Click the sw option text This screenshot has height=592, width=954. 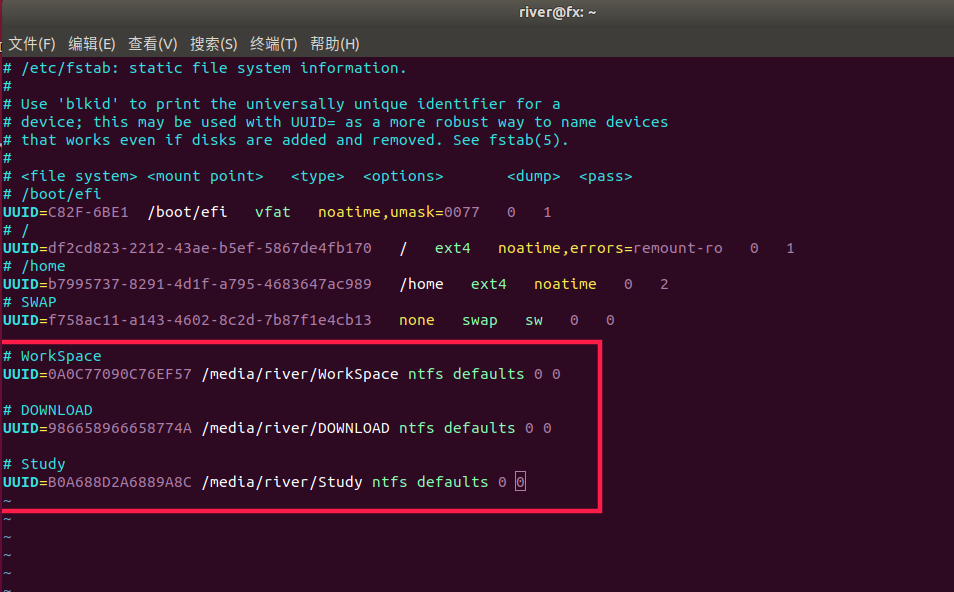(534, 321)
